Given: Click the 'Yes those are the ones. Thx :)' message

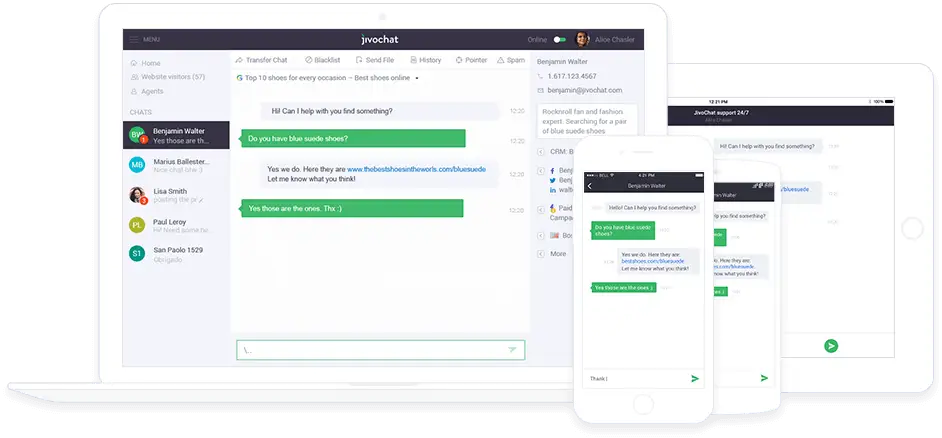Looking at the screenshot, I should (x=352, y=208).
